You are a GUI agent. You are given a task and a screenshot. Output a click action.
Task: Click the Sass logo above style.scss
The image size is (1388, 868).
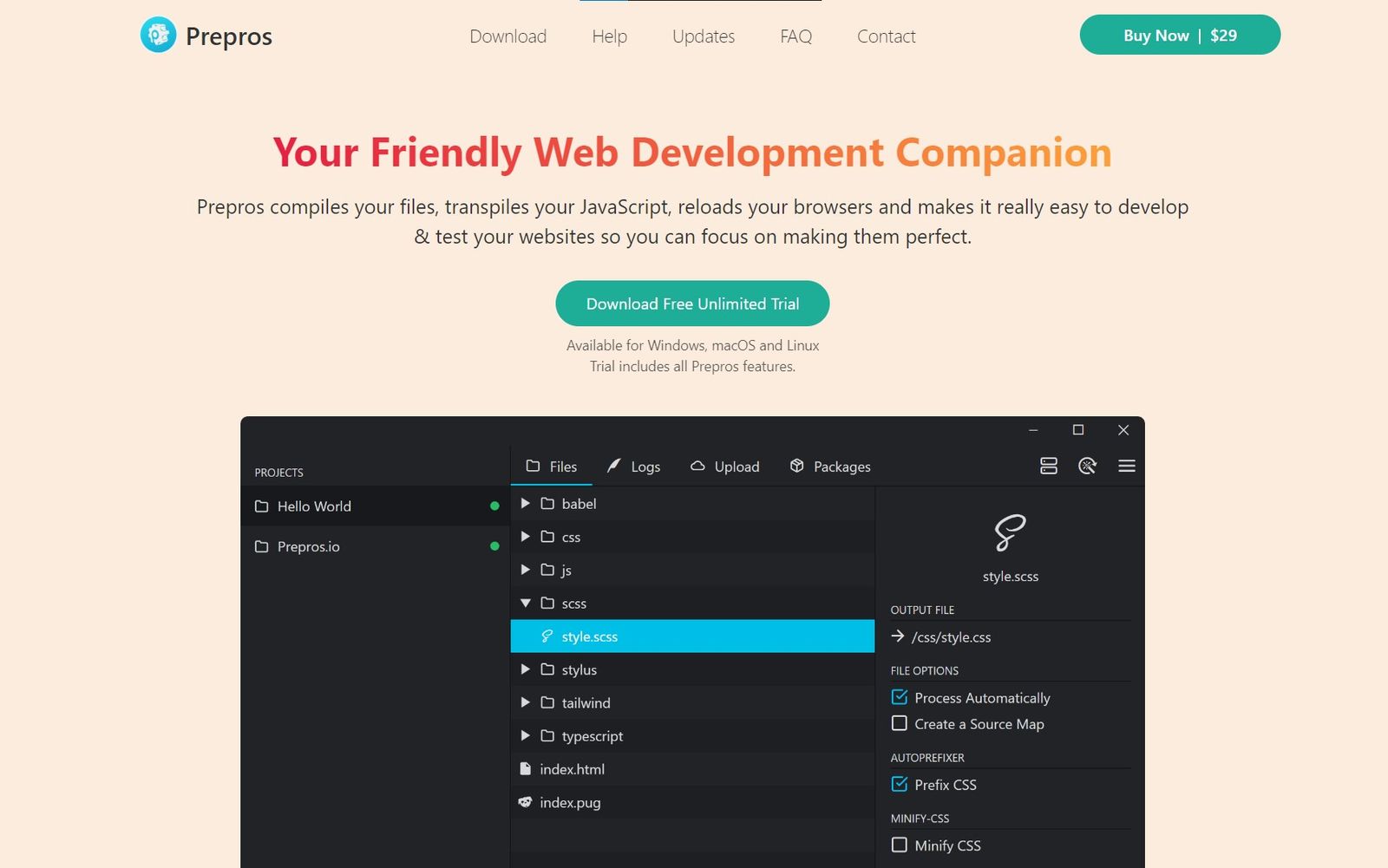[1010, 532]
